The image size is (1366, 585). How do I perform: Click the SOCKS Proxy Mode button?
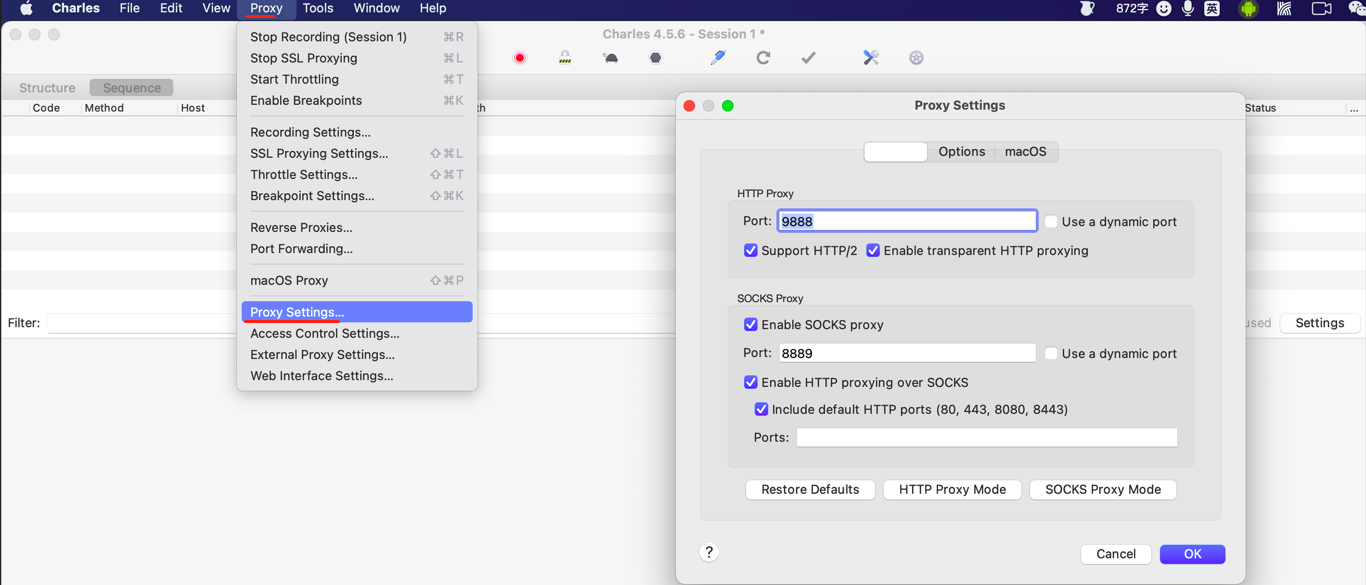point(1103,490)
